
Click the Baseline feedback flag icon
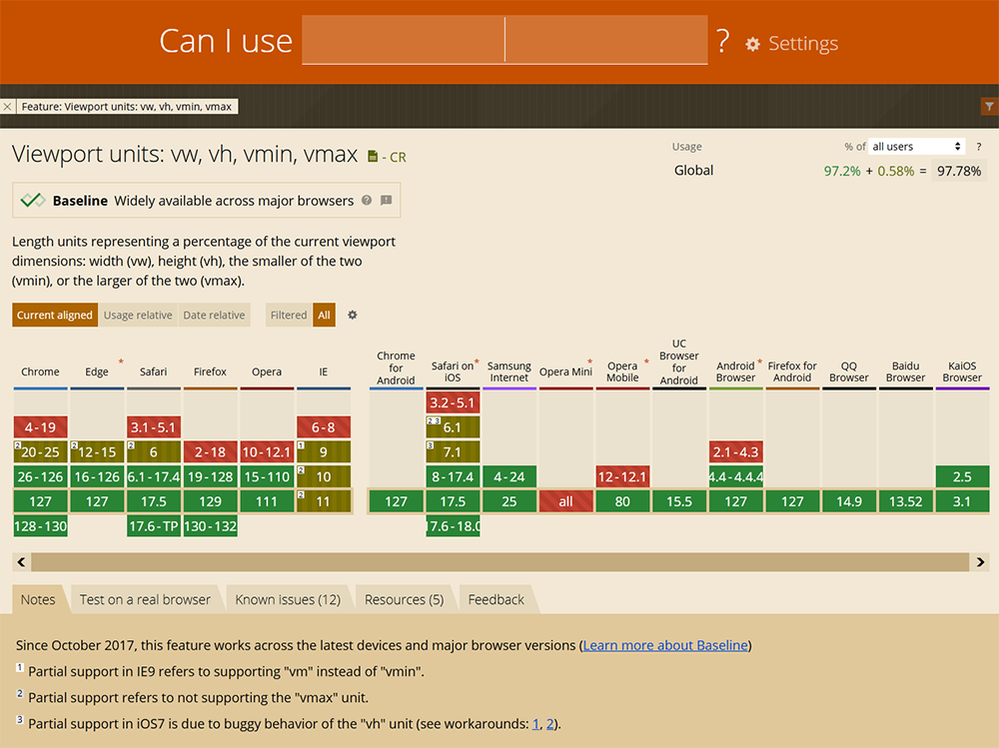coord(386,200)
